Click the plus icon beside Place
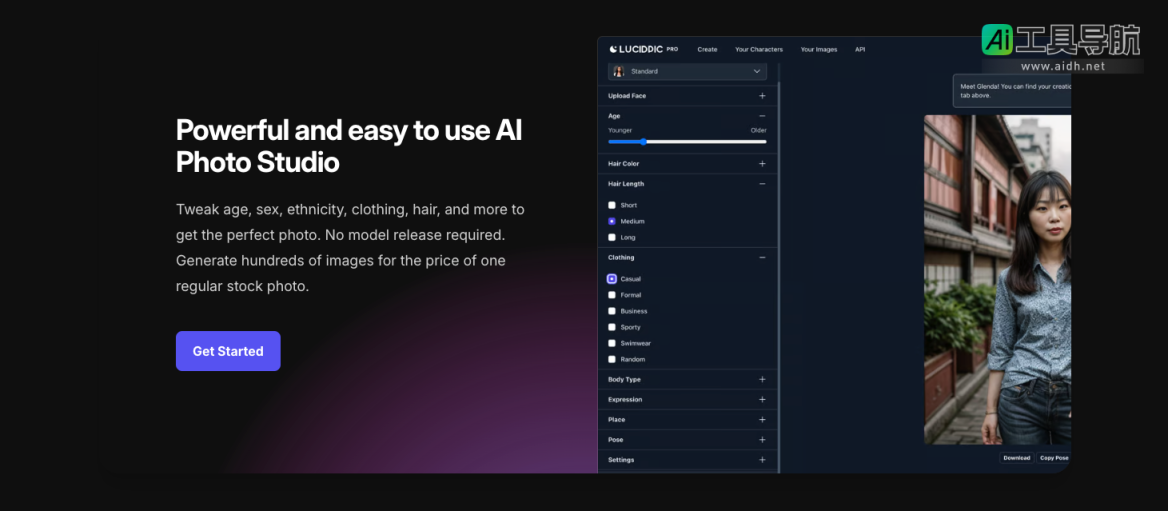This screenshot has width=1168, height=511. tap(762, 420)
